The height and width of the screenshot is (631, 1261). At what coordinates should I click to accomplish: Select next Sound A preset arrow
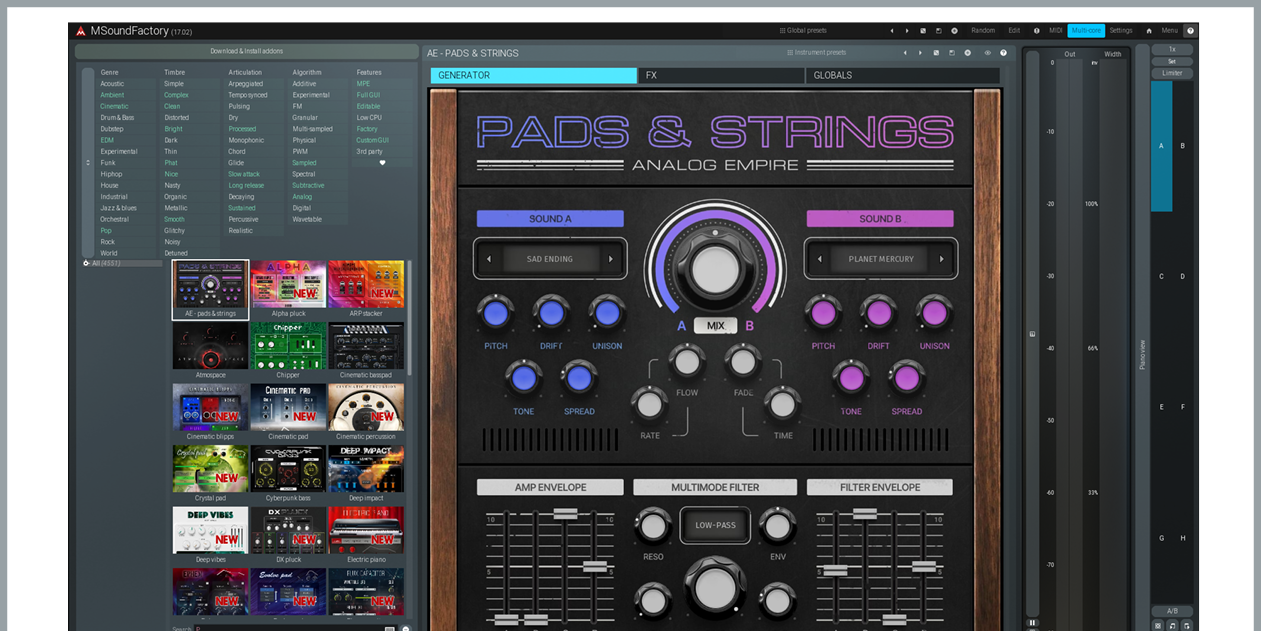click(x=611, y=259)
